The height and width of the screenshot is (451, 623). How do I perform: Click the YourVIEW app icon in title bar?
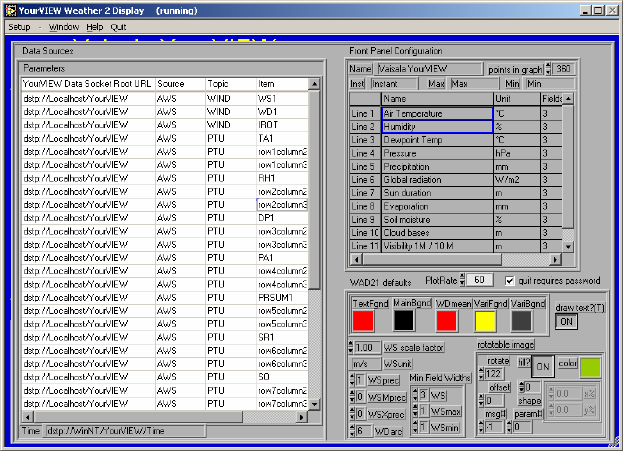coord(10,11)
